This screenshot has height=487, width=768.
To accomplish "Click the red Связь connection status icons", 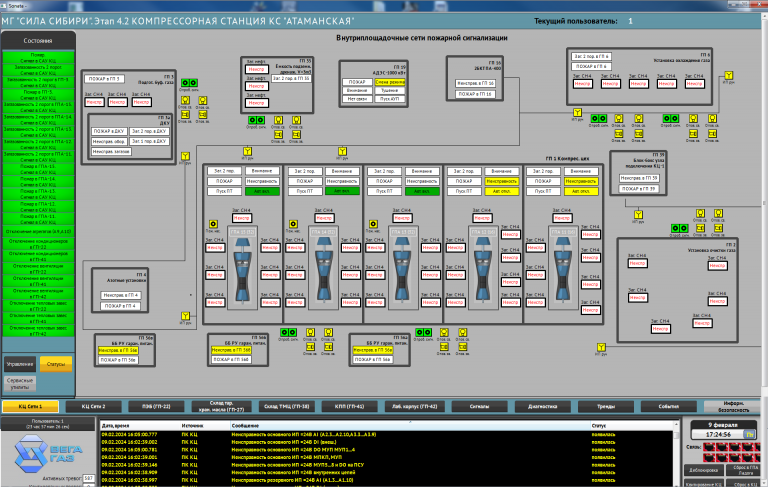I will (731, 452).
